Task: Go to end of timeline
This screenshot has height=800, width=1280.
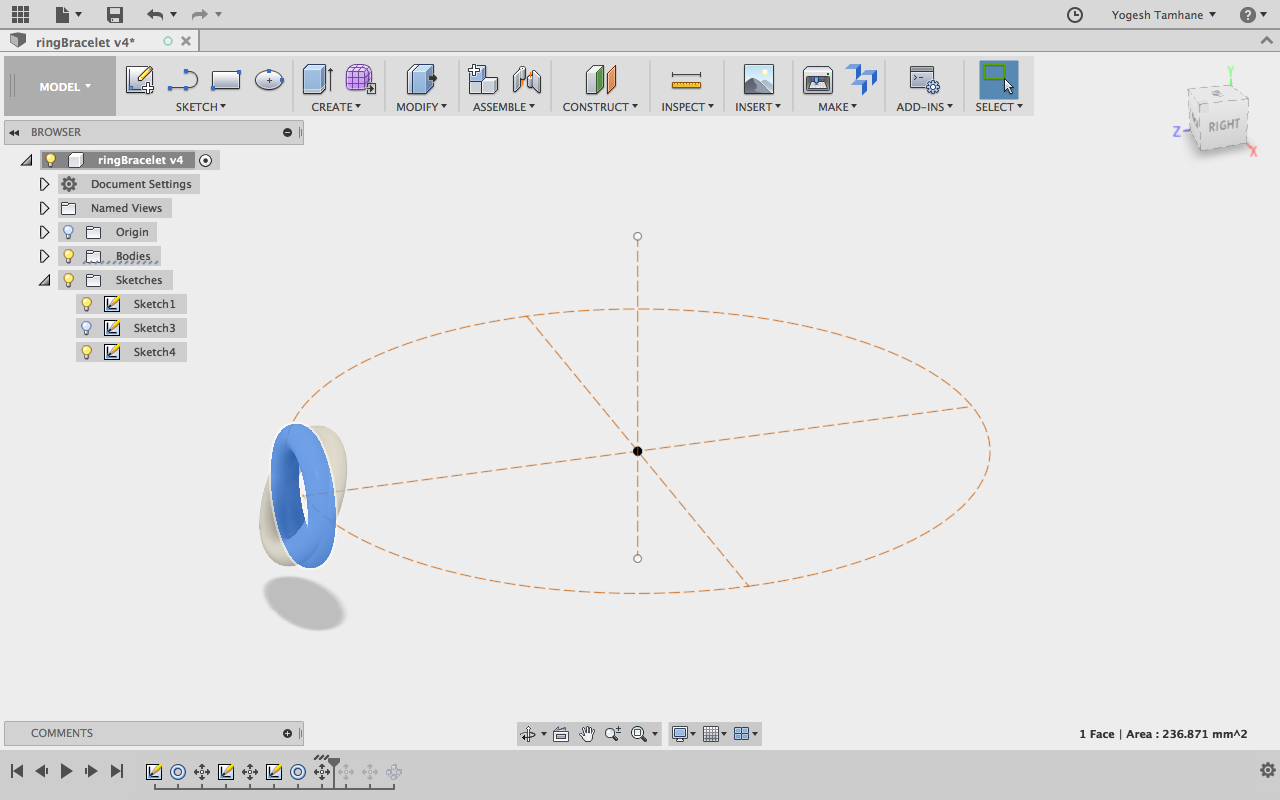Action: coord(117,771)
